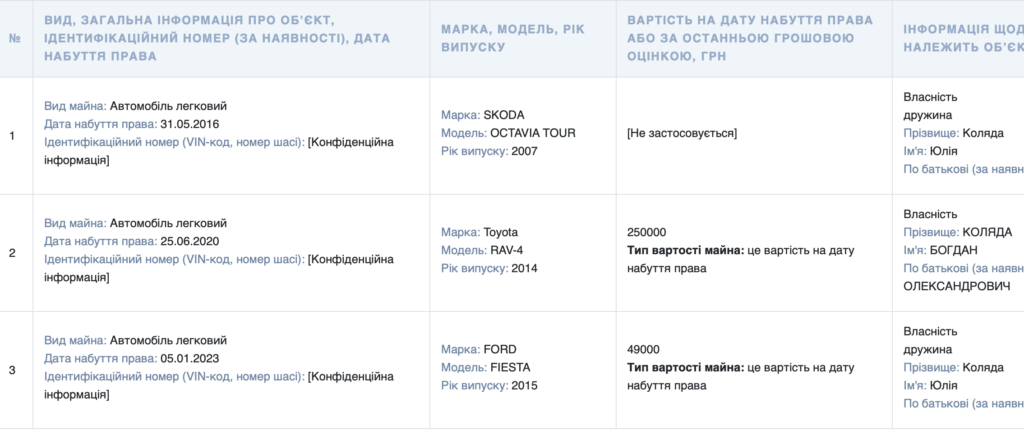Click the 'Вартість на дату набуття права' header
The height and width of the screenshot is (448, 1024).
pyautogui.click(x=750, y=39)
